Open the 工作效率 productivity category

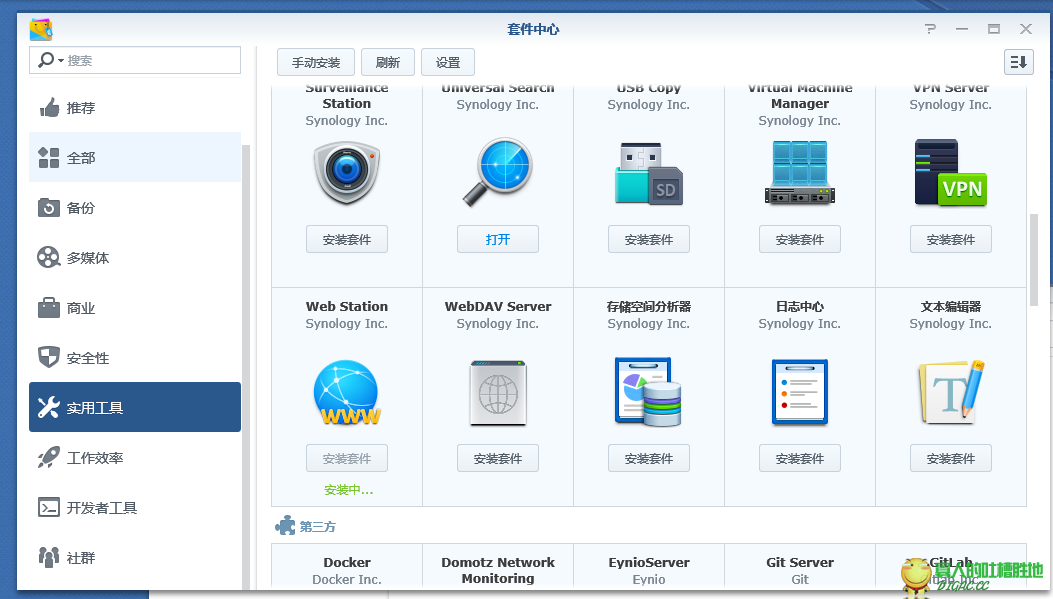[x=135, y=458]
